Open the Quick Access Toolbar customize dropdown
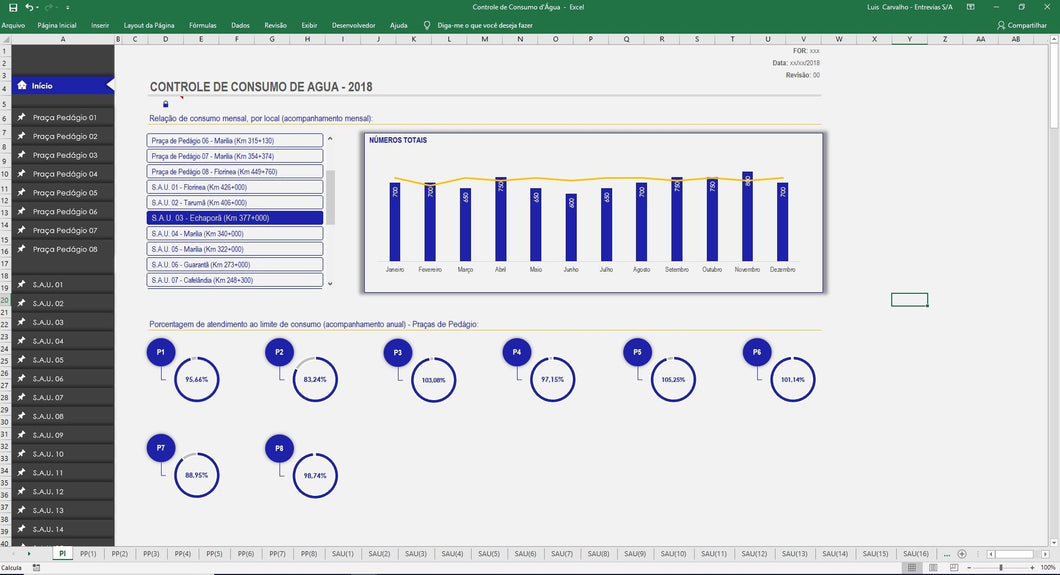 (x=68, y=7)
